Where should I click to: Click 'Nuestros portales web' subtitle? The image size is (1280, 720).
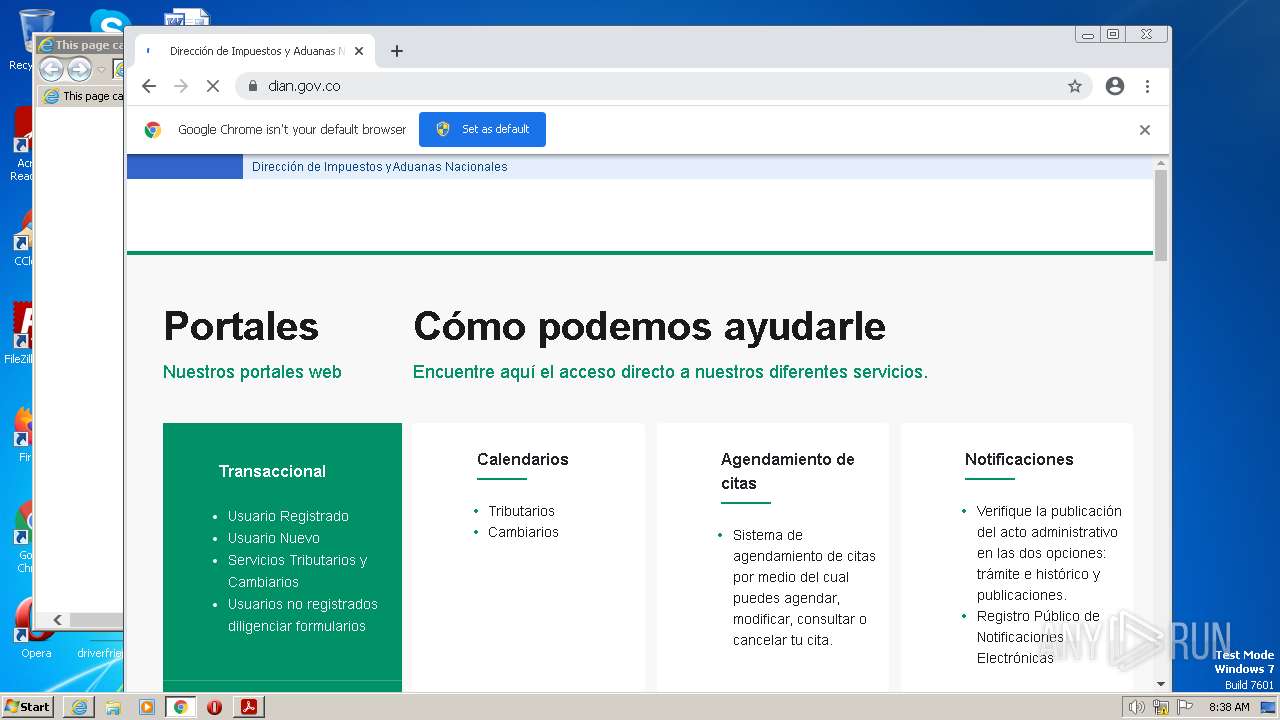252,372
